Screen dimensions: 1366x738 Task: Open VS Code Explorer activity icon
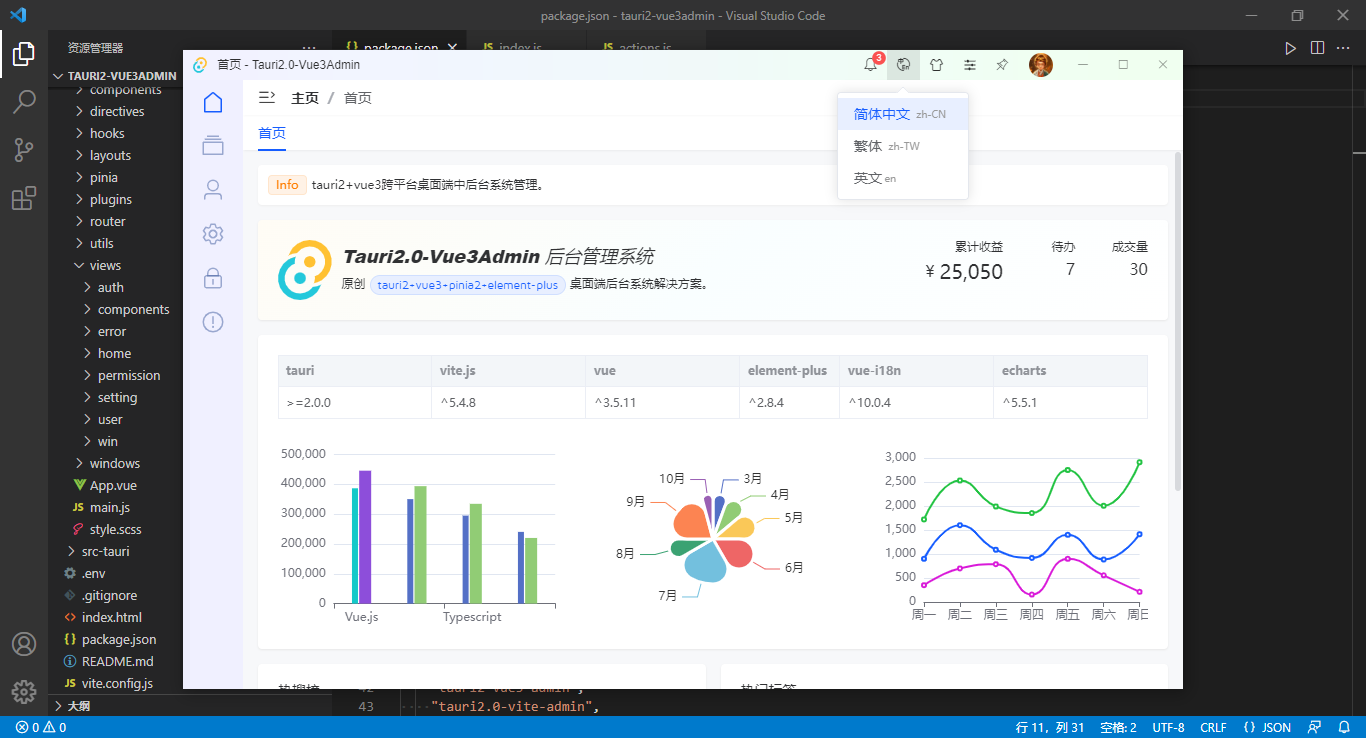pos(24,54)
